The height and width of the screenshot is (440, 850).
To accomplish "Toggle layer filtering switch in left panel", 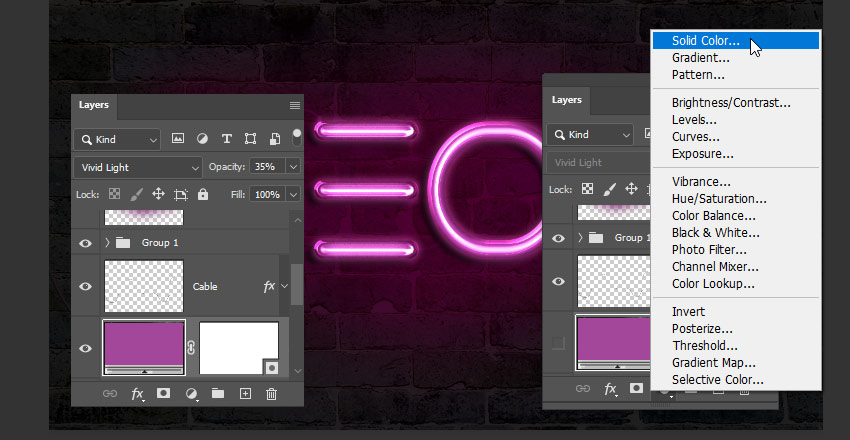I will pos(297,138).
